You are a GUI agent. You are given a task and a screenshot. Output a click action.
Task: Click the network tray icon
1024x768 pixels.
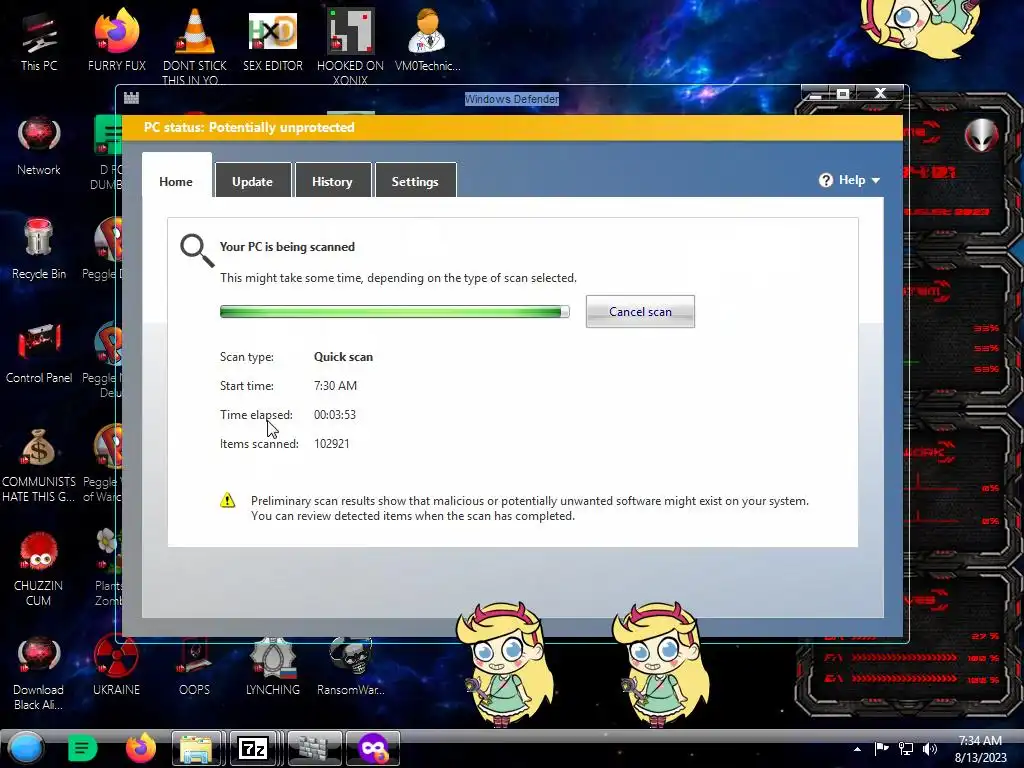pyautogui.click(x=906, y=749)
